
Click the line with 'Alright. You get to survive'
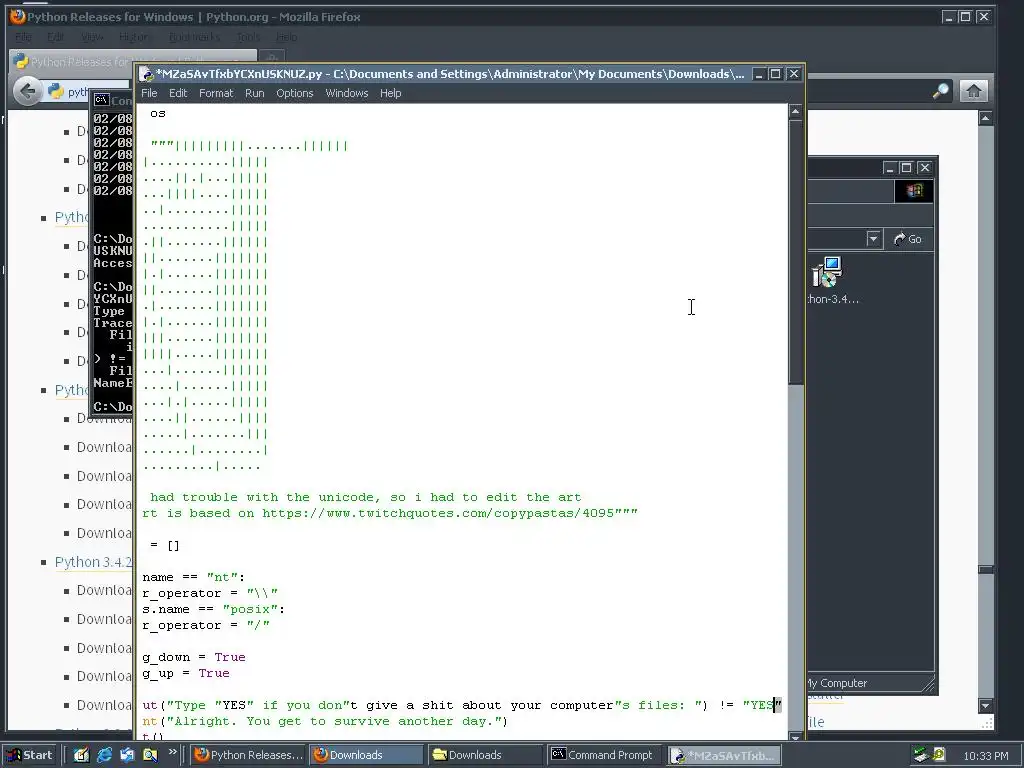pos(325,721)
